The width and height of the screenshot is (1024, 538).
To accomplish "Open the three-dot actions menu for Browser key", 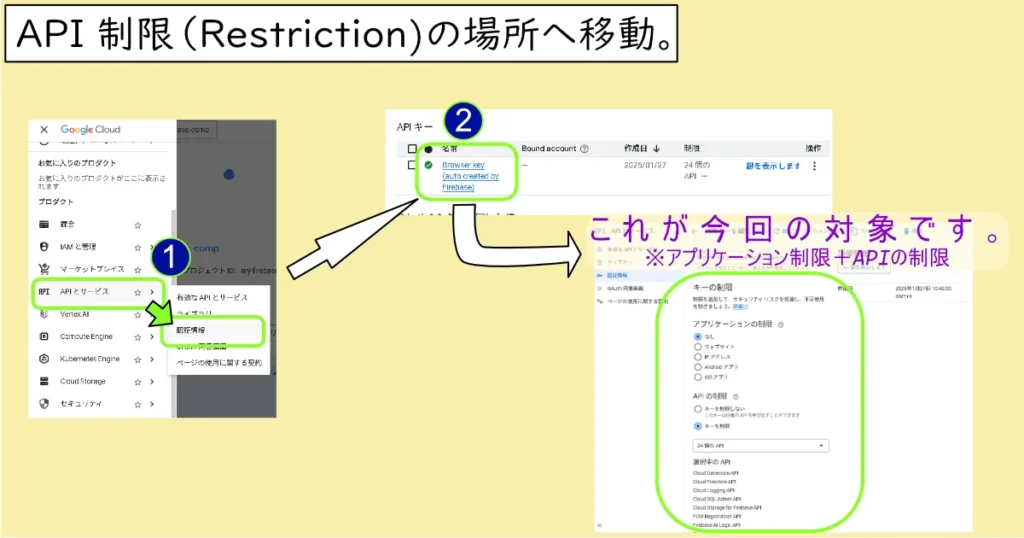I will pos(814,166).
